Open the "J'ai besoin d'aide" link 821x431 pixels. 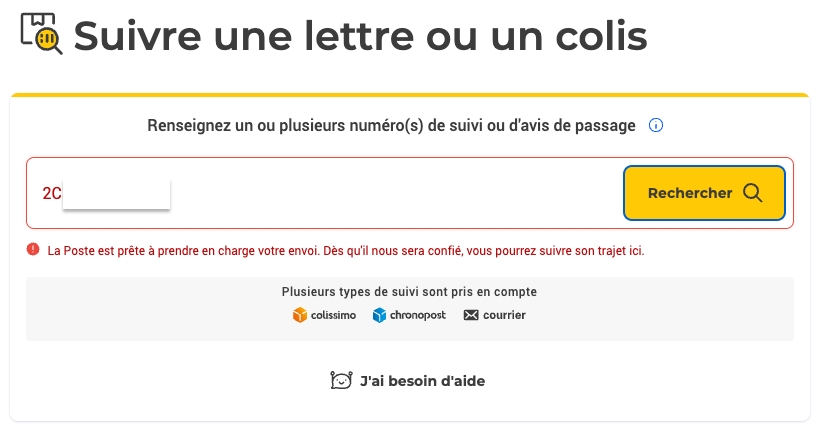pyautogui.click(x=422, y=381)
